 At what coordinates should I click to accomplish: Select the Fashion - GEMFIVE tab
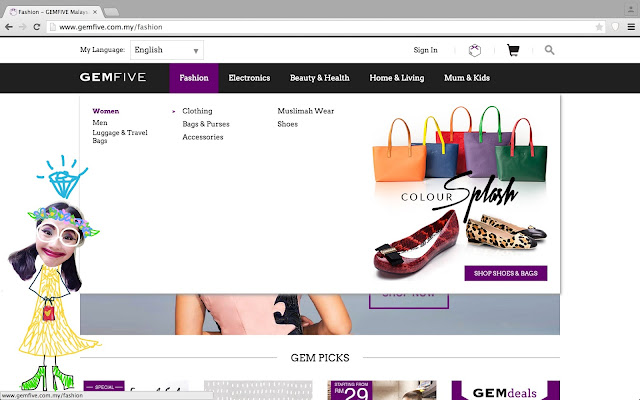(52, 12)
